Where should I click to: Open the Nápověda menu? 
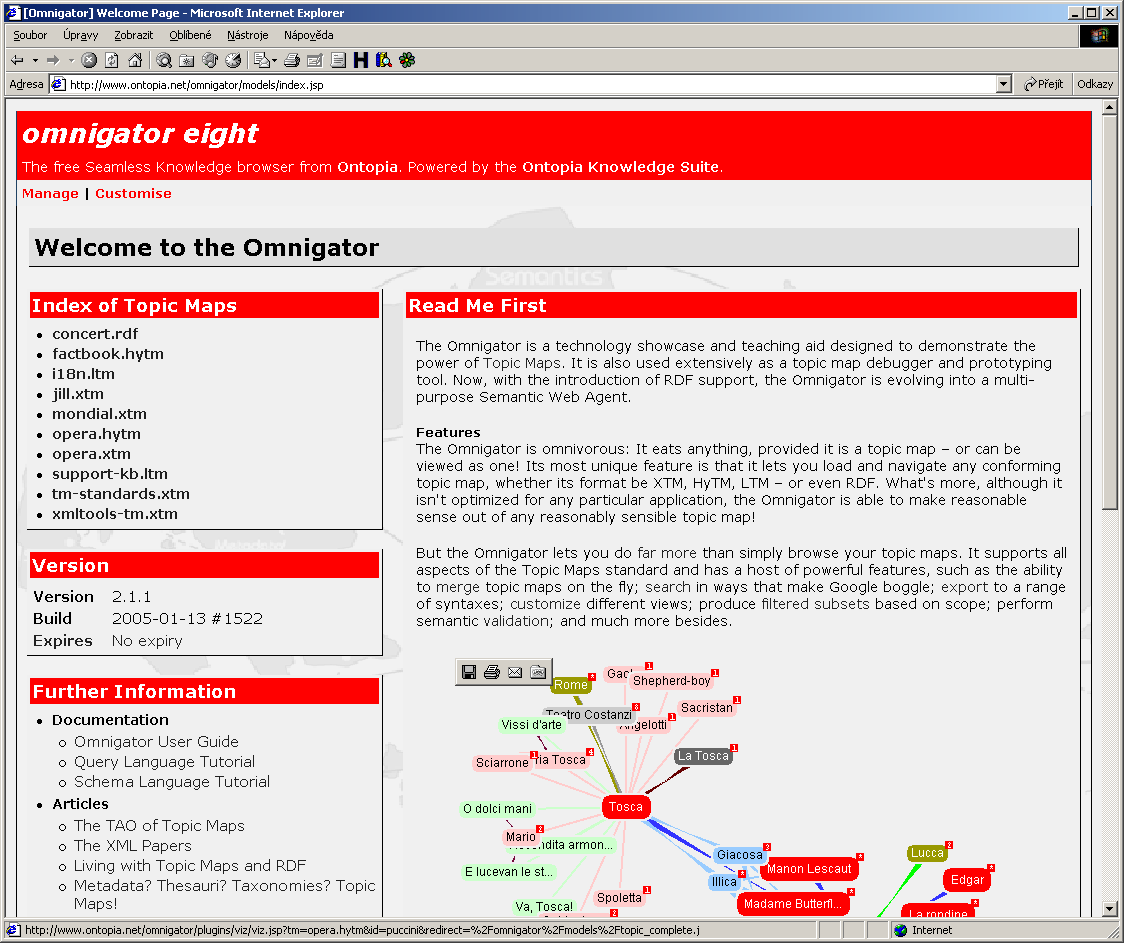[308, 35]
